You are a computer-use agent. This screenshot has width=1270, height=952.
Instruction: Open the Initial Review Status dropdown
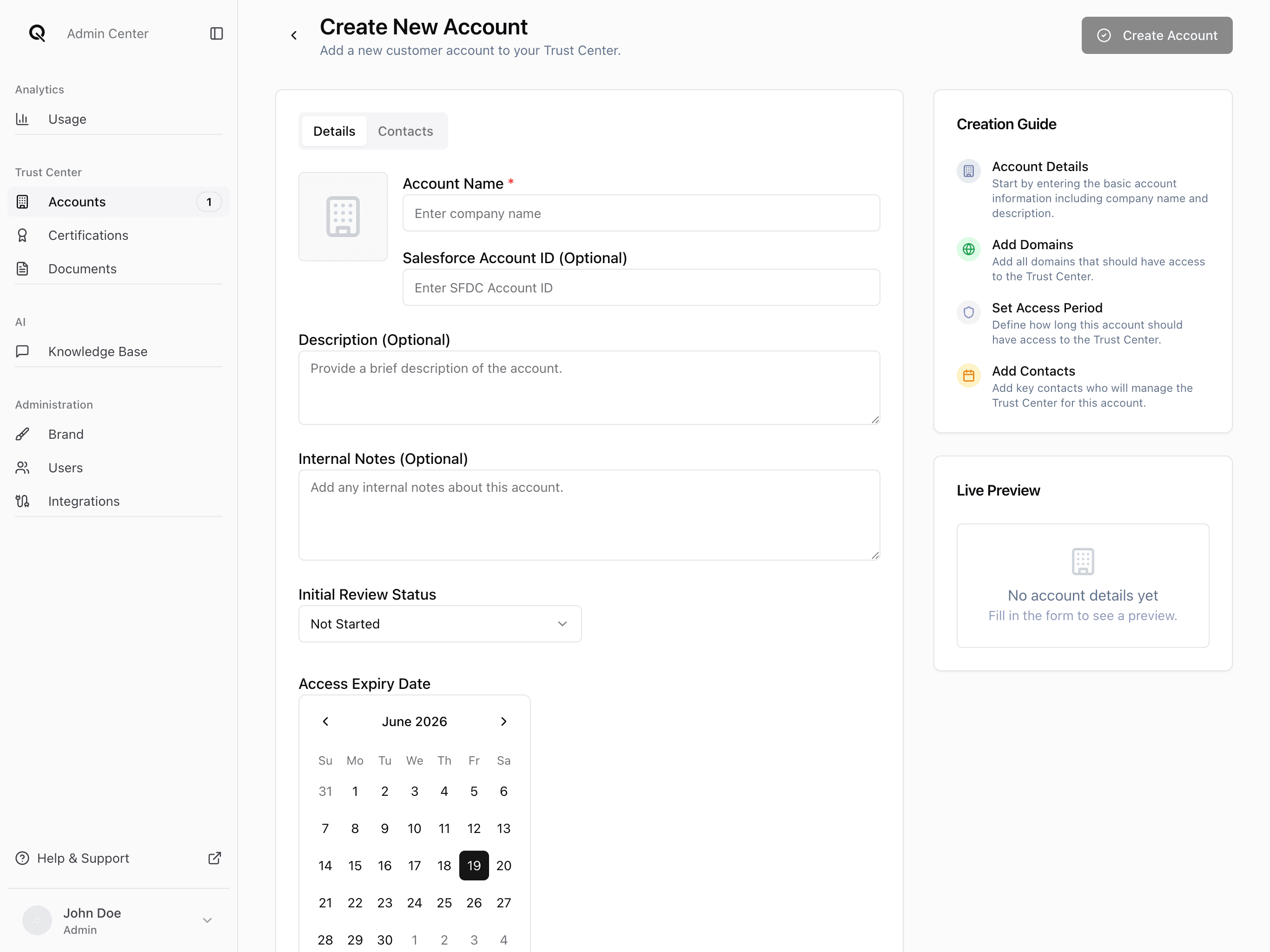point(440,623)
